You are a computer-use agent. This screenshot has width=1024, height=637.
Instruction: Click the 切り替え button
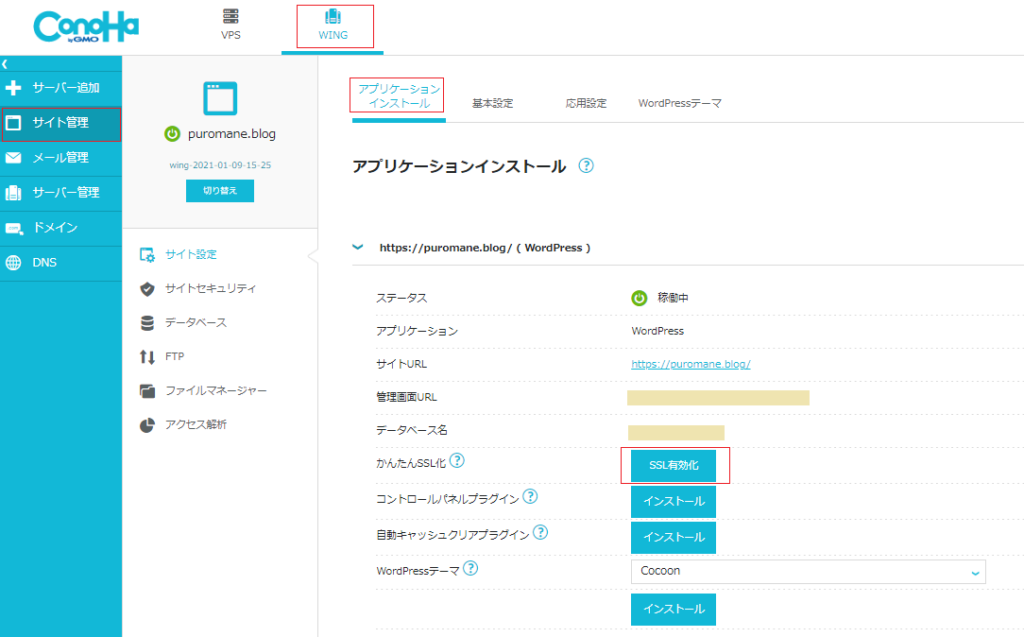pyautogui.click(x=220, y=191)
